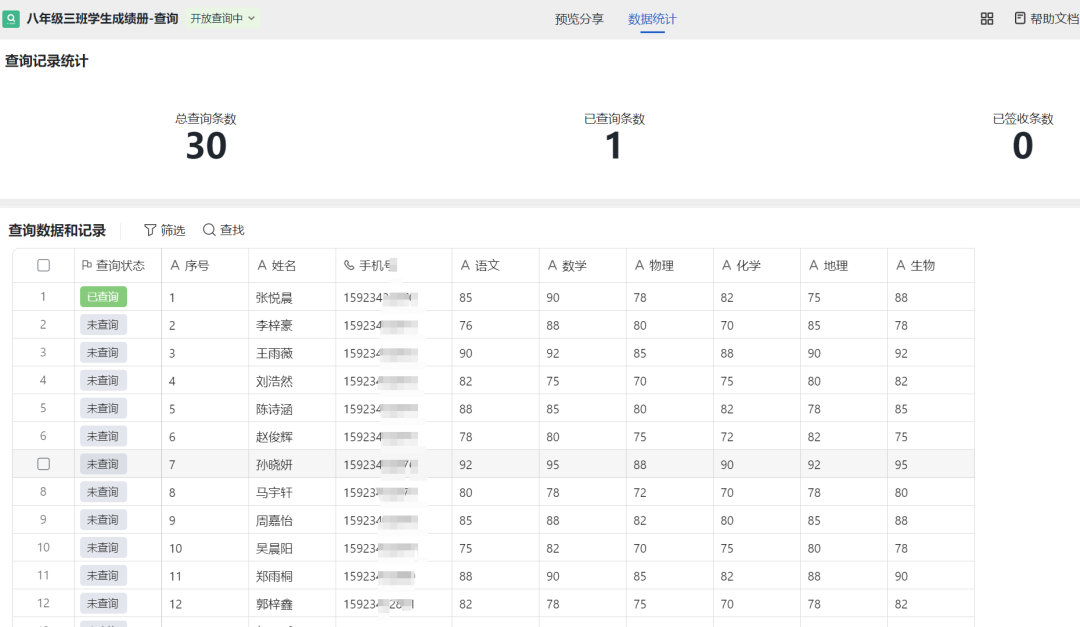This screenshot has width=1080, height=627.
Task: Click the text-type icon beside 姓名 header
Action: [262, 266]
